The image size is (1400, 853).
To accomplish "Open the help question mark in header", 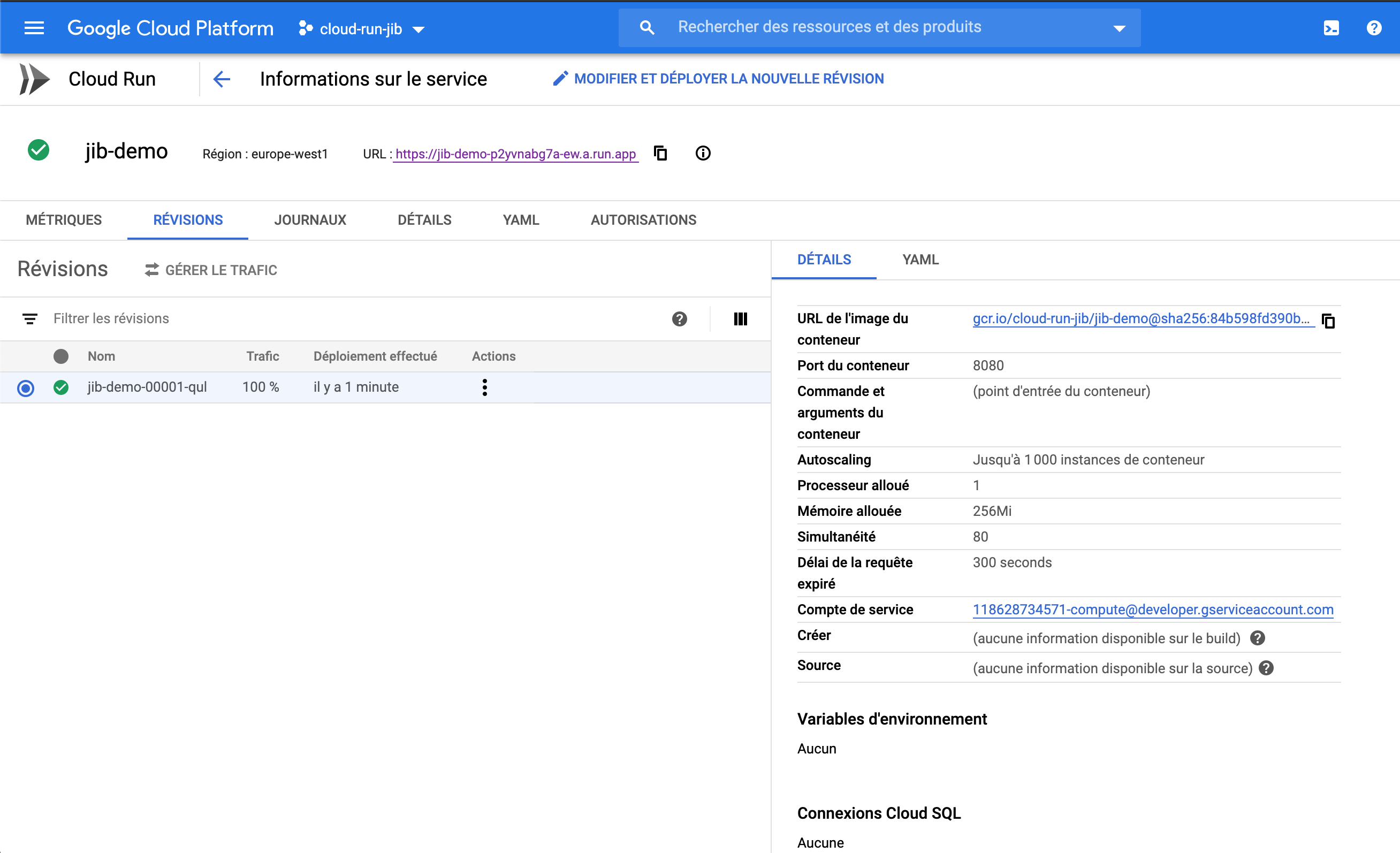I will point(1374,28).
